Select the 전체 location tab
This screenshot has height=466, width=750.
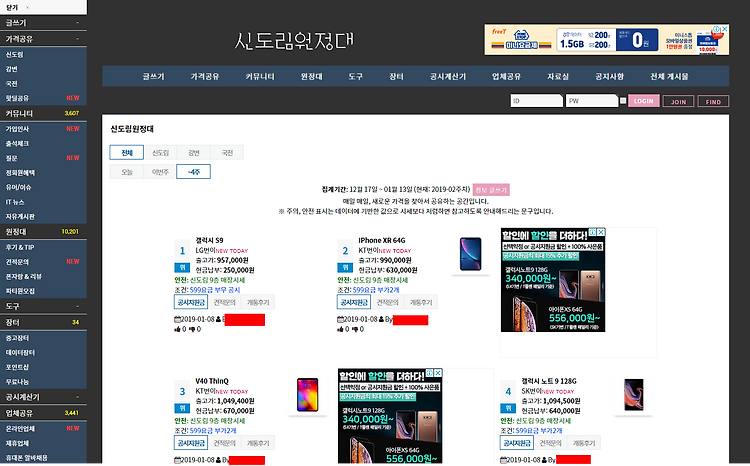pyautogui.click(x=126, y=153)
